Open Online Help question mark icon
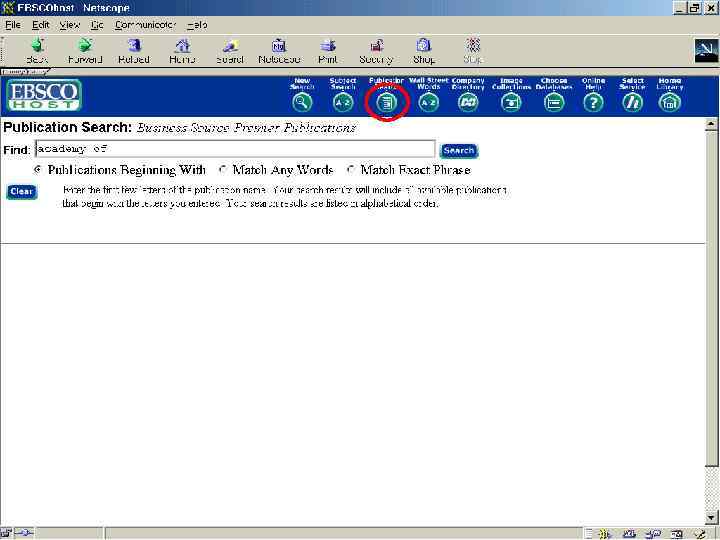This screenshot has width=720, height=540. tap(593, 102)
